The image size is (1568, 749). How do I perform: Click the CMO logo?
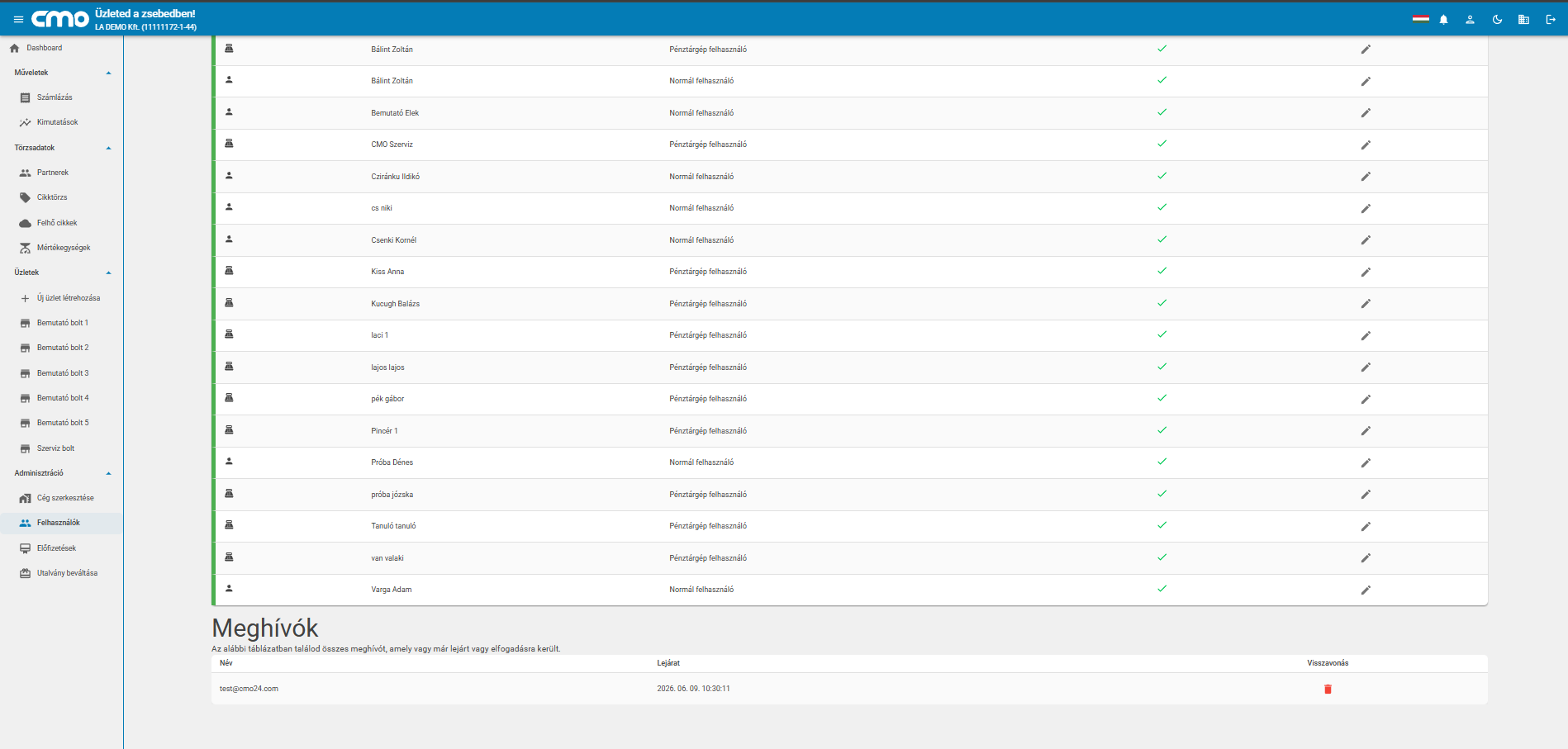pyautogui.click(x=60, y=19)
